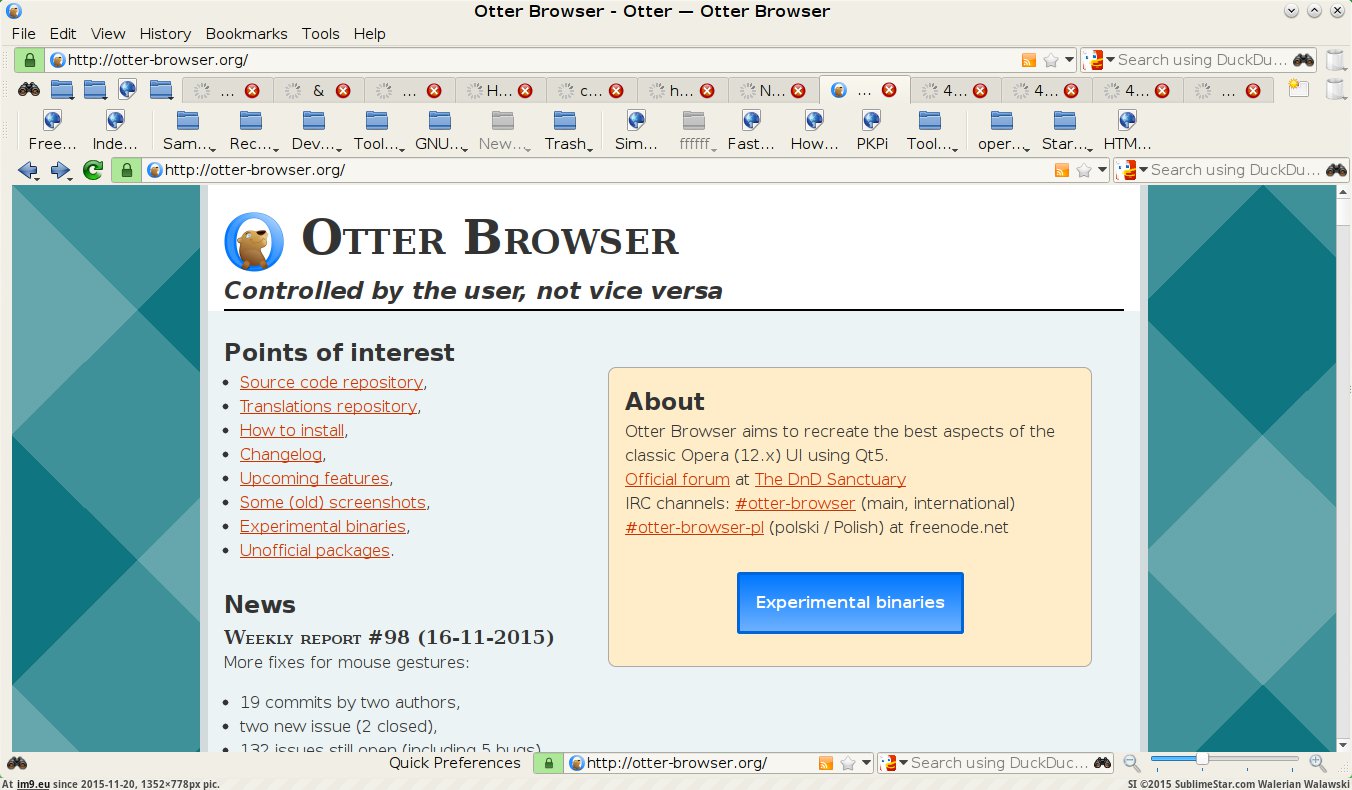
Task: Open the File menu
Action: [23, 33]
